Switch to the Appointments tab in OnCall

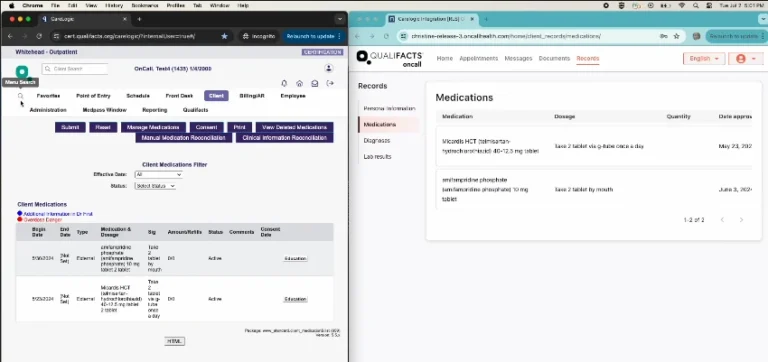click(x=479, y=58)
